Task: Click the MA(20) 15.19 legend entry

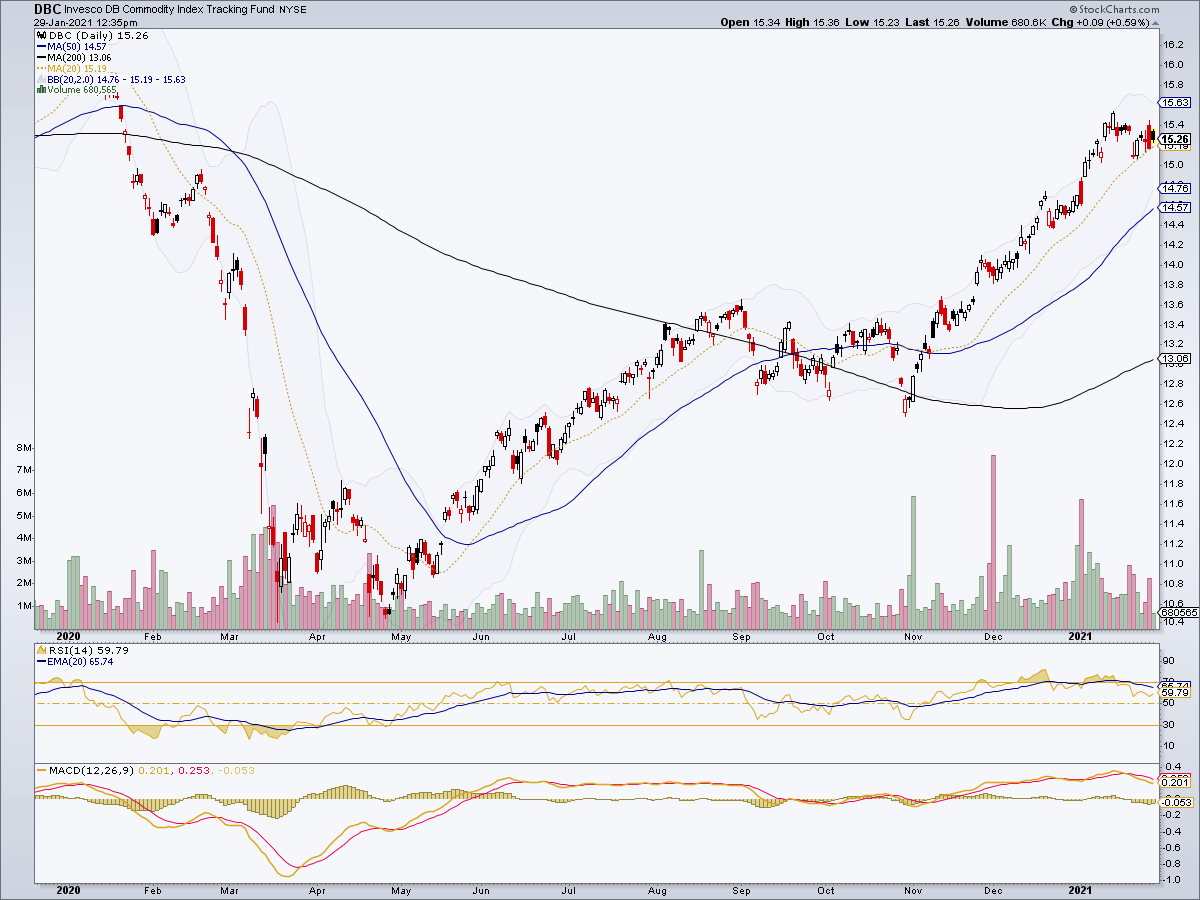Action: [77, 68]
